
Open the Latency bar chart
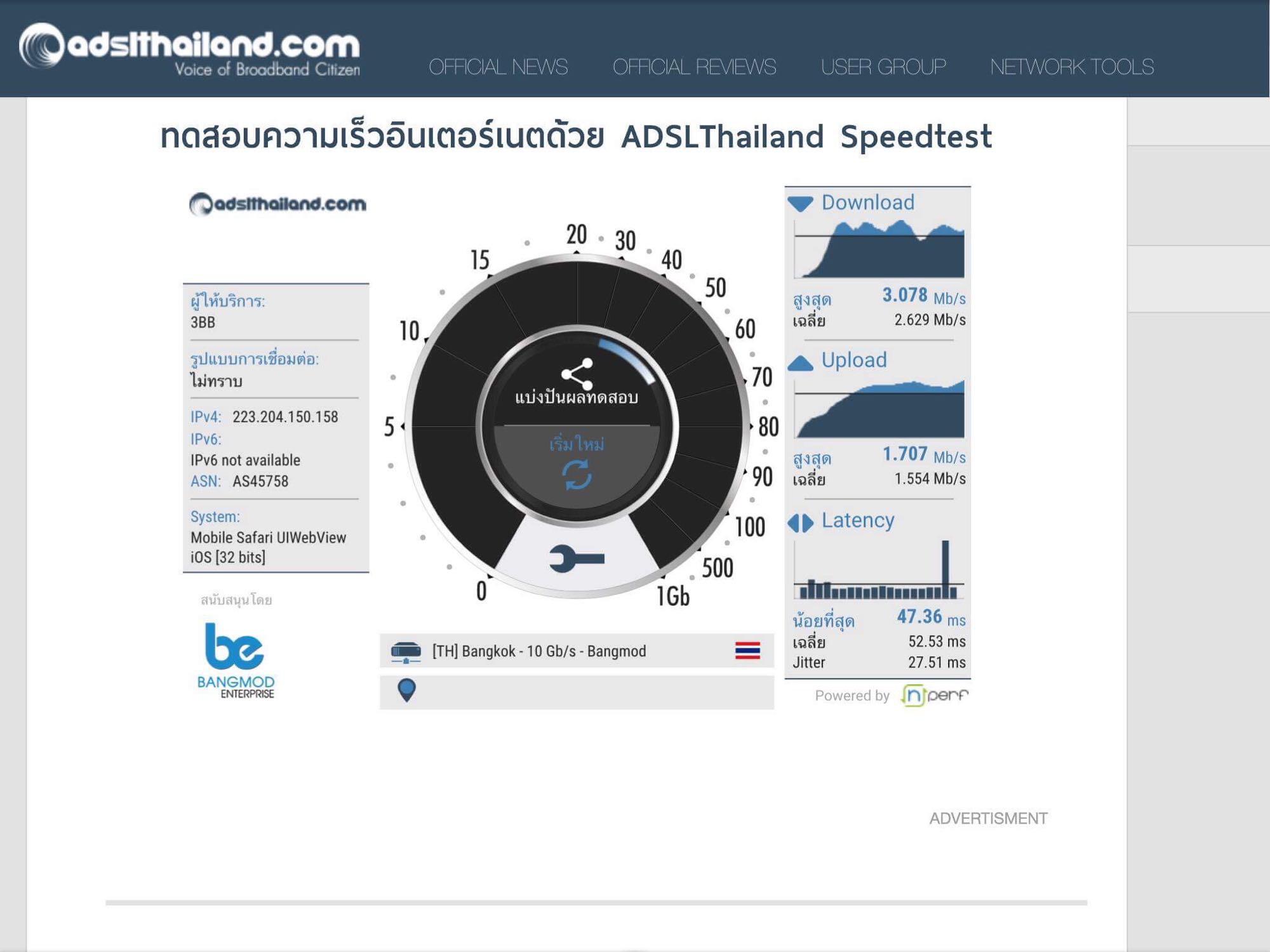click(x=879, y=569)
